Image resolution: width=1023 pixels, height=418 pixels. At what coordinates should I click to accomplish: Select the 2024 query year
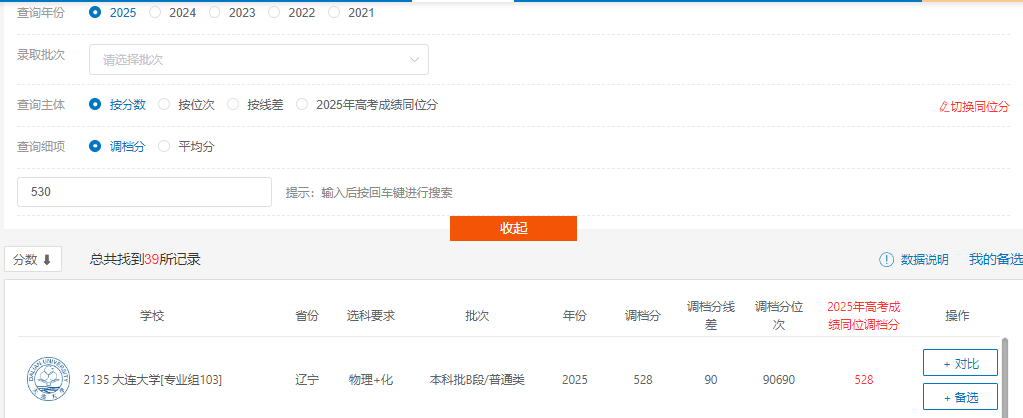pyautogui.click(x=155, y=13)
